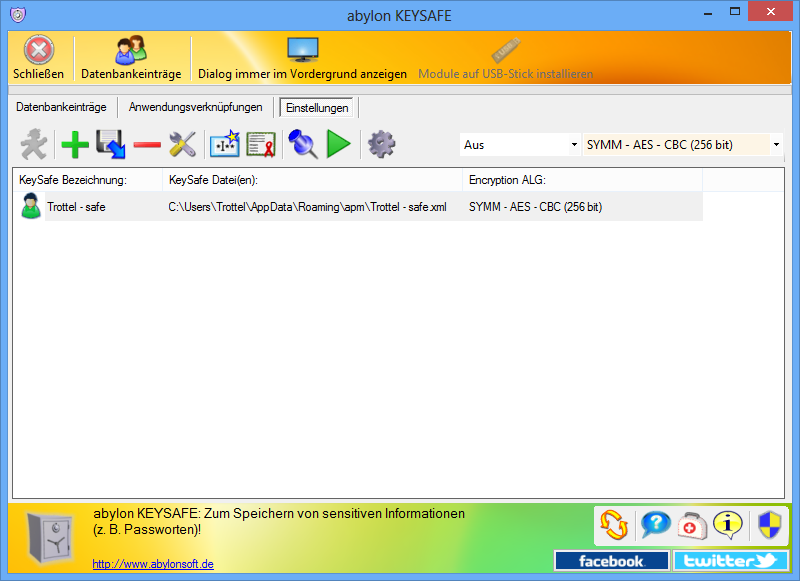
Task: Switch to the Datenbankeinträge tab
Action: [61, 107]
